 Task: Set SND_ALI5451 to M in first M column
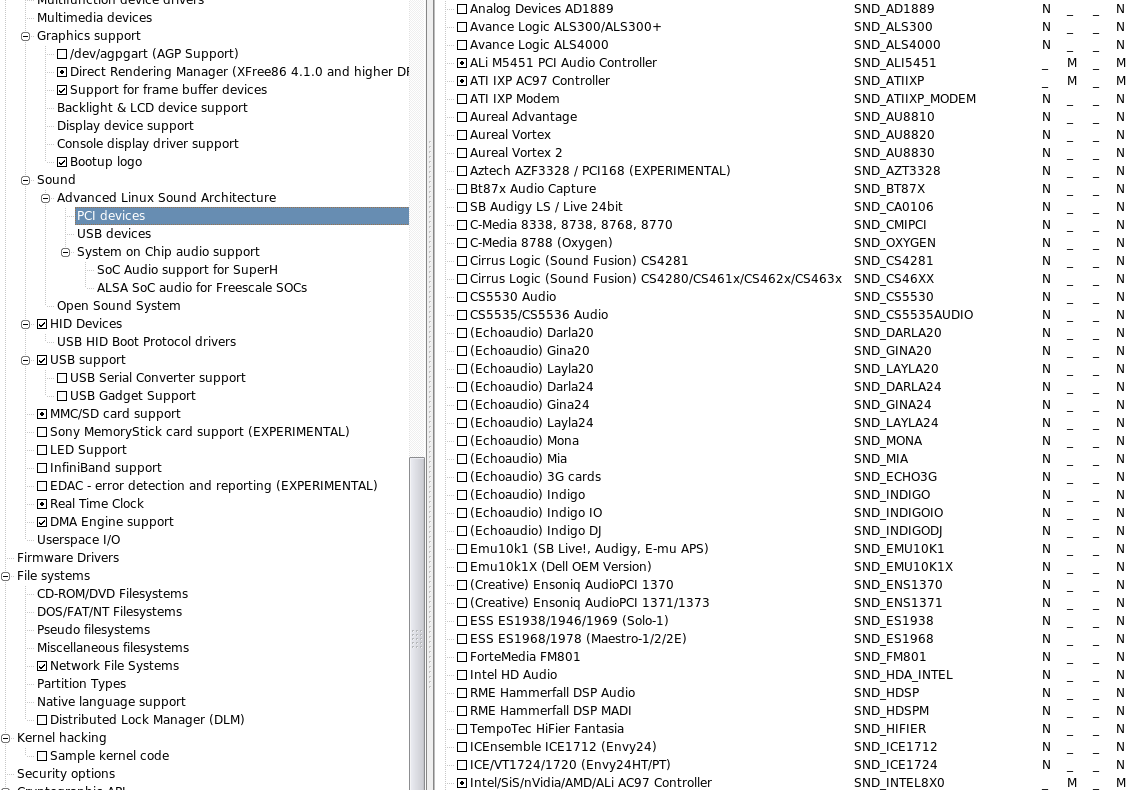pos(1071,63)
